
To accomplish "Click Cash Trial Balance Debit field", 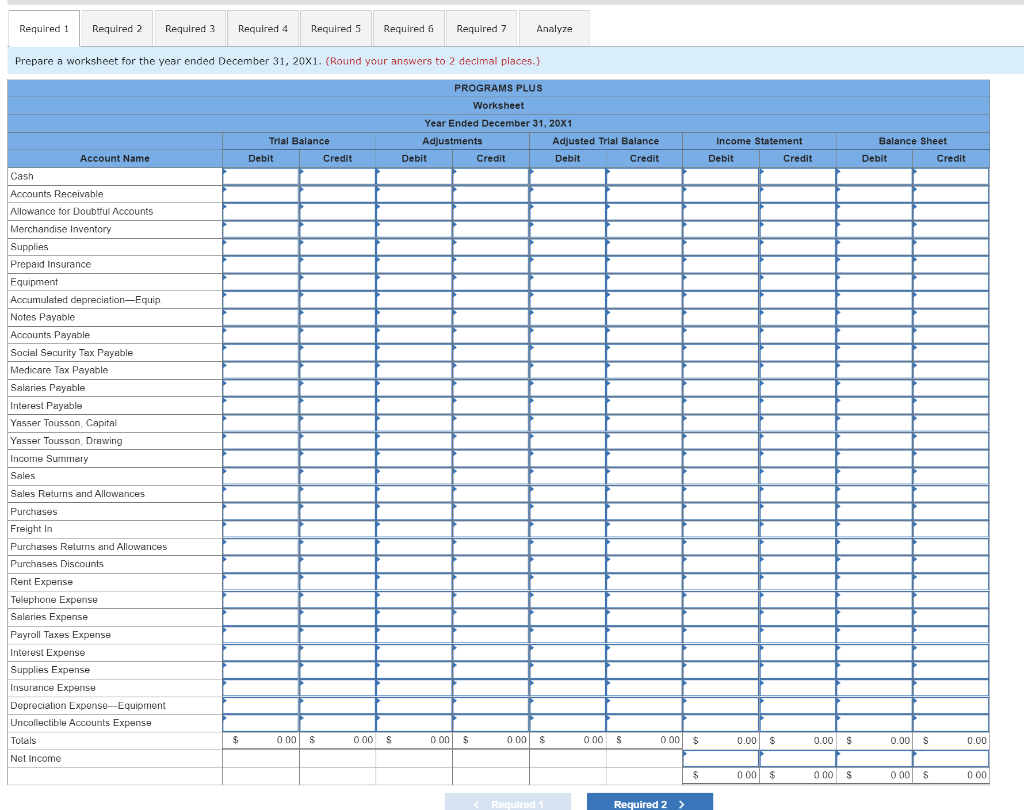I will pyautogui.click(x=261, y=176).
